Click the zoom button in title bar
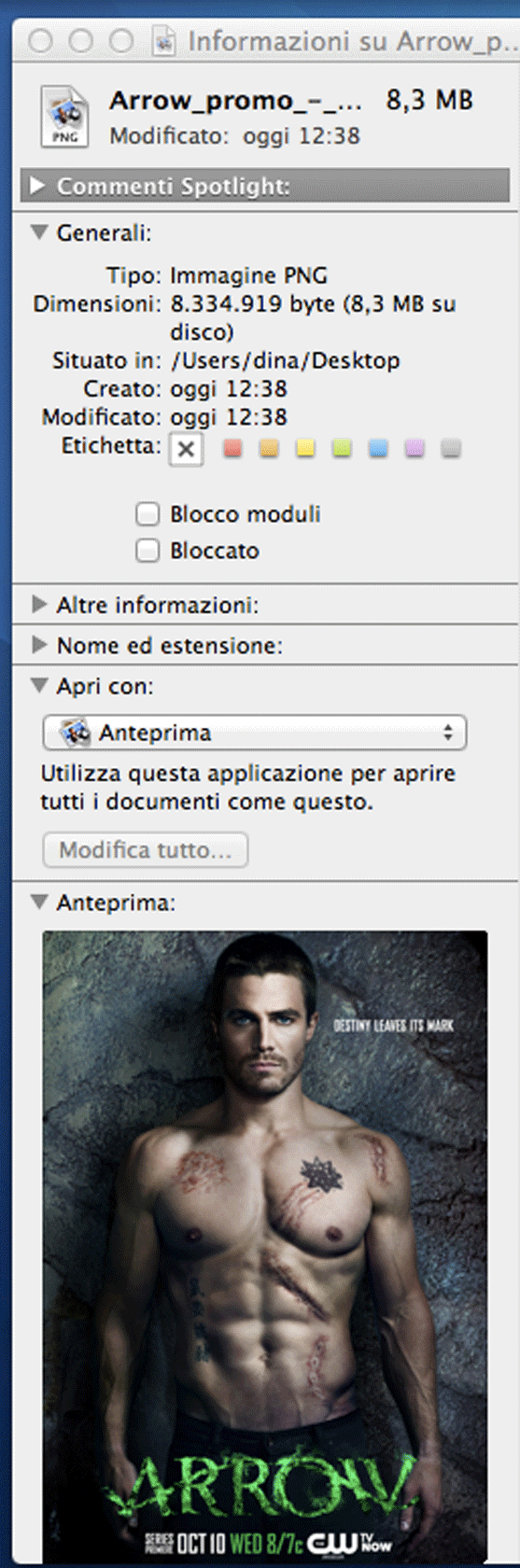This screenshot has height=1568, width=520. coord(121,41)
